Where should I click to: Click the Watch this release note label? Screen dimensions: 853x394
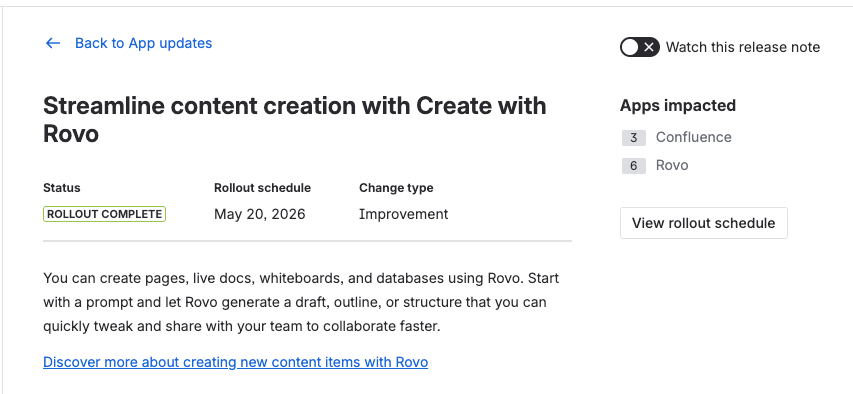click(x=743, y=47)
